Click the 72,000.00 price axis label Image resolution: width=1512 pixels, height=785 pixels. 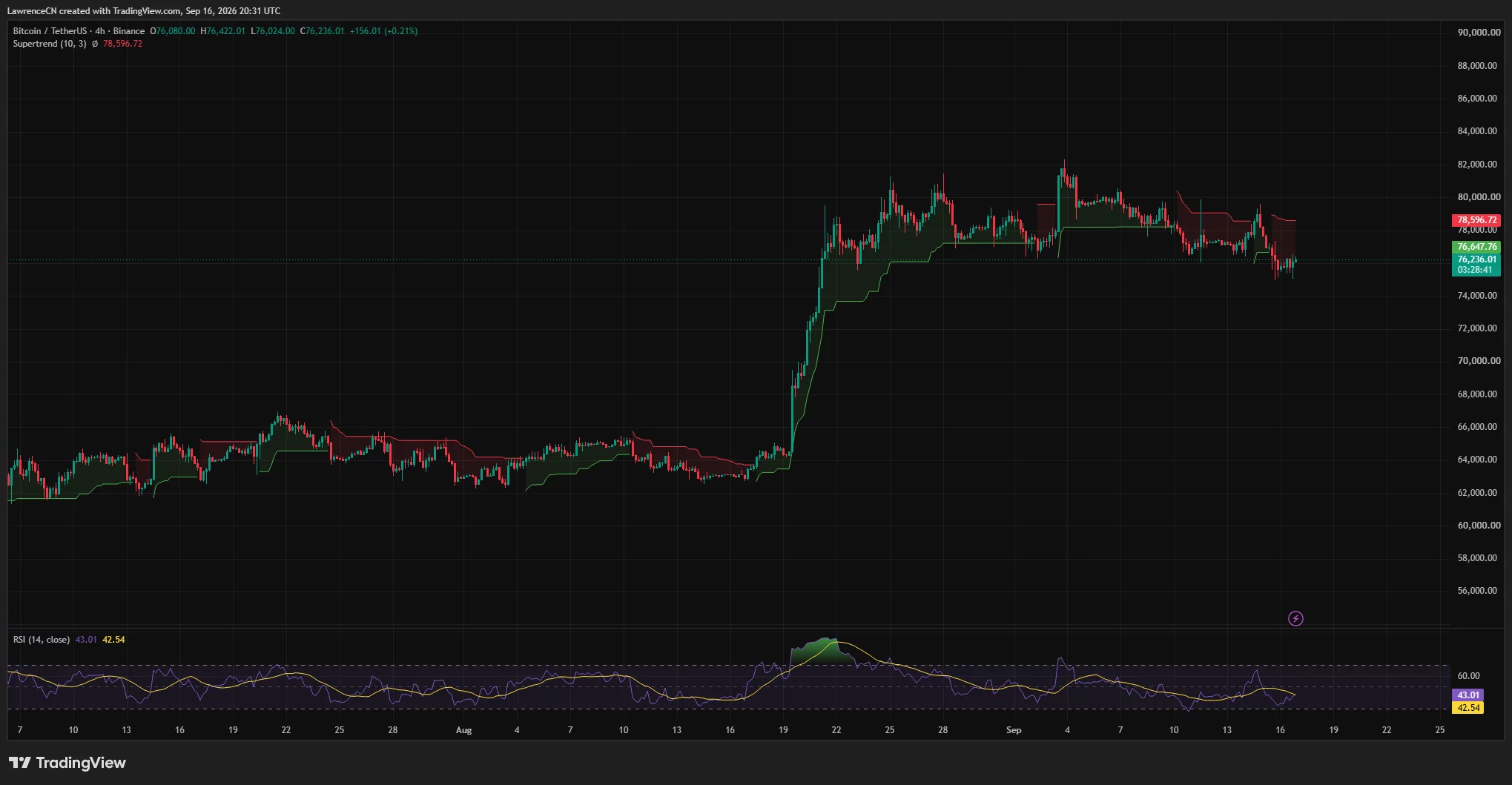click(x=1477, y=328)
